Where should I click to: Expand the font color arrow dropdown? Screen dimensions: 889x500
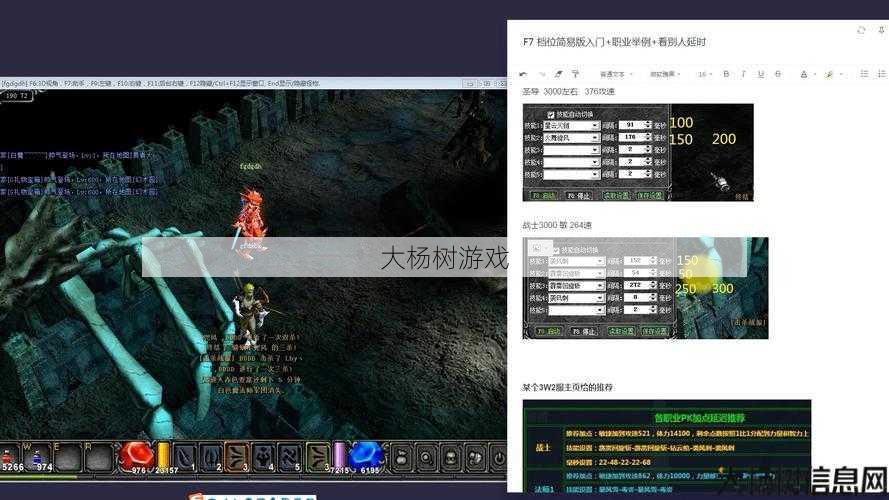coord(815,74)
